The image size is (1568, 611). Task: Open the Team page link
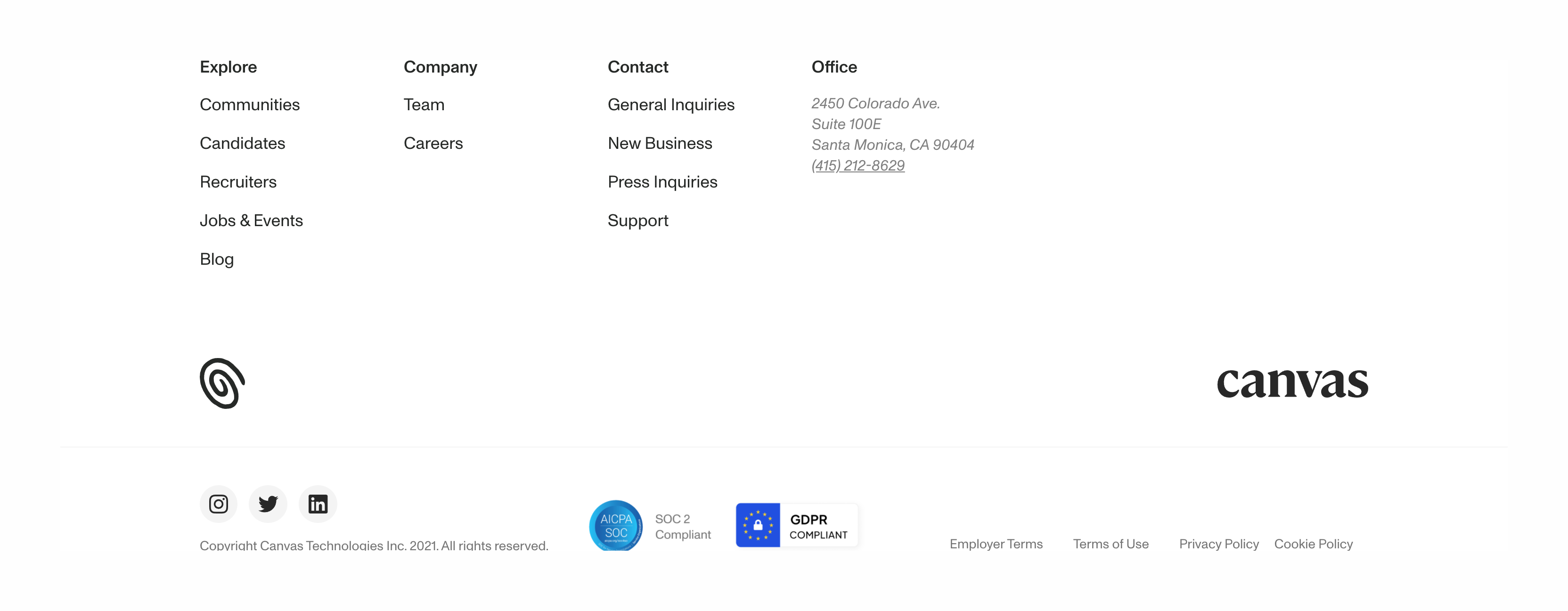click(x=424, y=105)
